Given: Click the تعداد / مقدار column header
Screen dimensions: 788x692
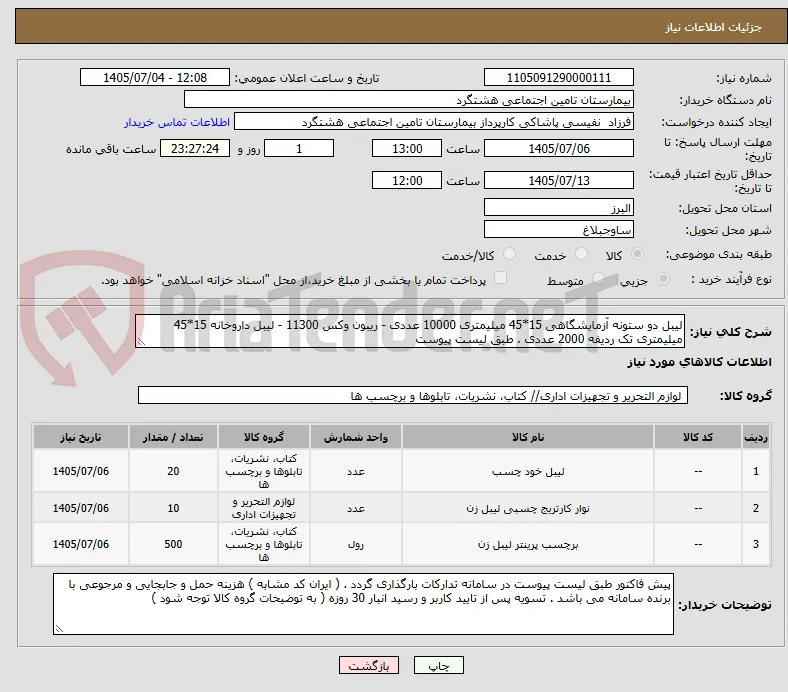Looking at the screenshot, I should point(173,437).
